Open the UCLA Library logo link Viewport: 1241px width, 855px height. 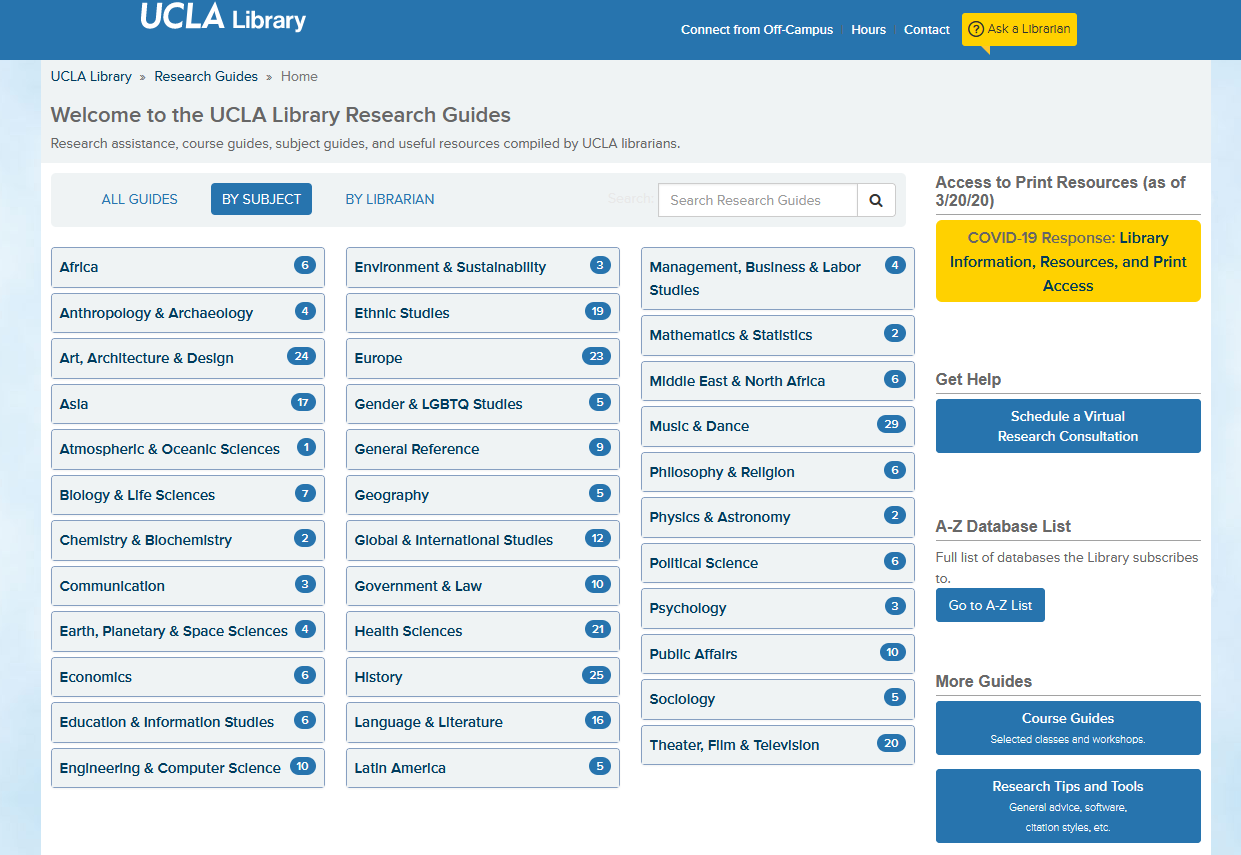coord(223,17)
